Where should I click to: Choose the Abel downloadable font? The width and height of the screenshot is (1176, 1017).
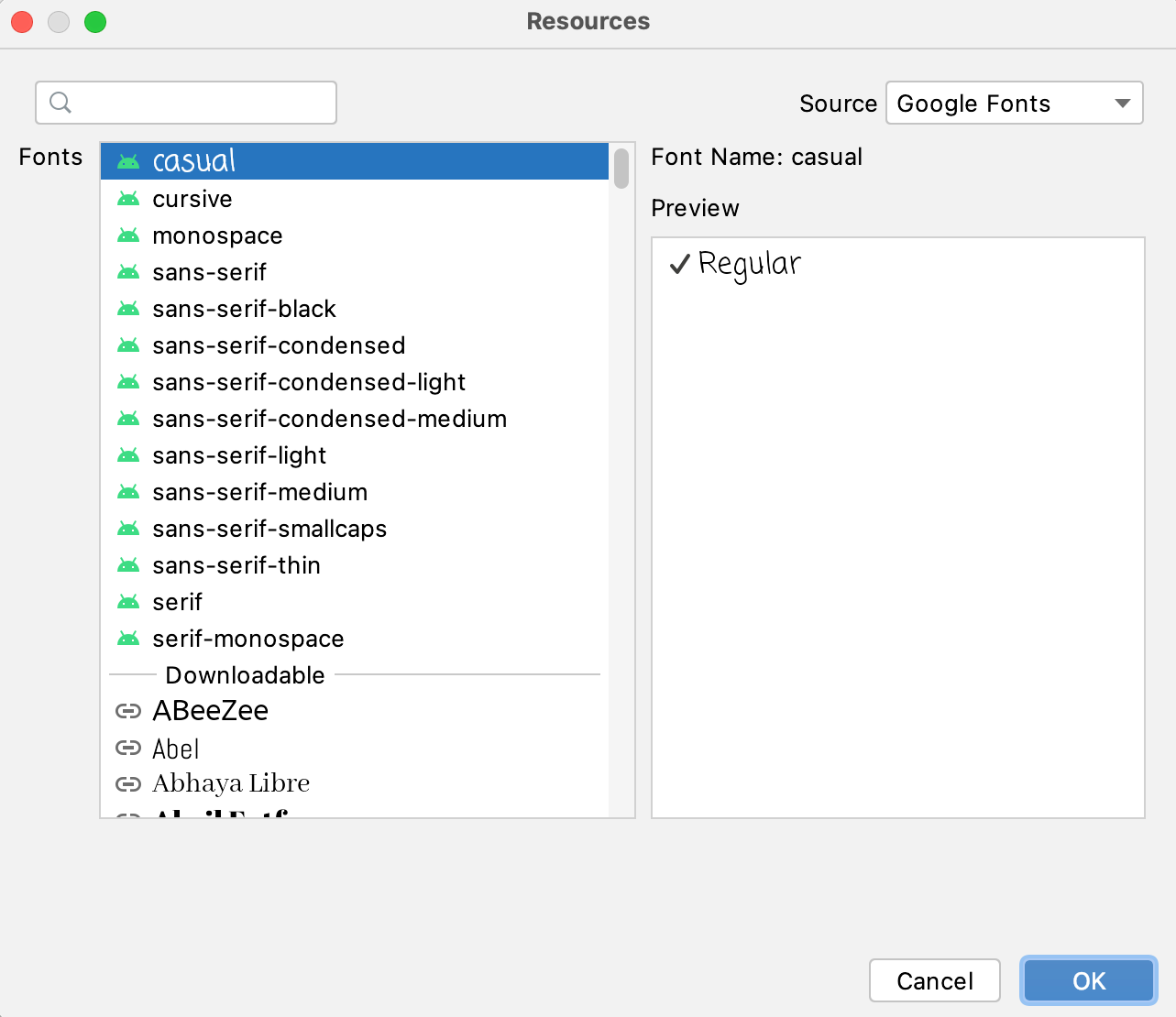click(x=175, y=749)
